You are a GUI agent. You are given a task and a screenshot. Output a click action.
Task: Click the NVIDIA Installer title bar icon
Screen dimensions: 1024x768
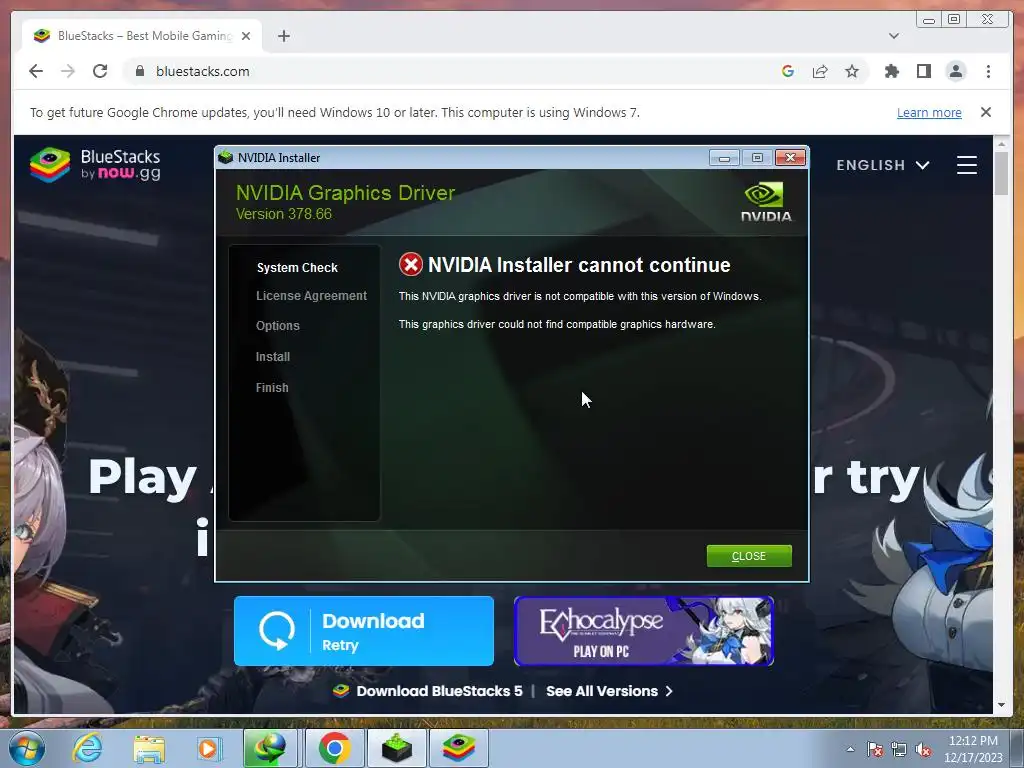[226, 157]
